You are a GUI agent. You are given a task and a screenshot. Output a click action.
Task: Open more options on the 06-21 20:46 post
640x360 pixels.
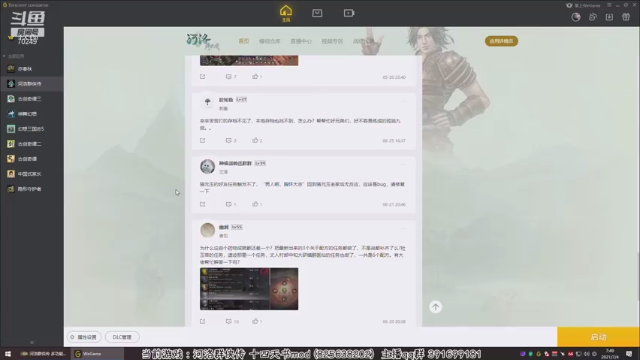pos(403,164)
